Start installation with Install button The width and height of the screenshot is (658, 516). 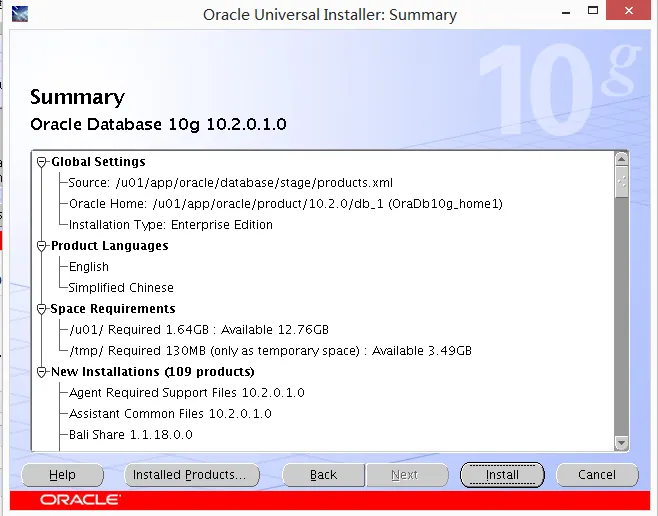click(x=502, y=475)
